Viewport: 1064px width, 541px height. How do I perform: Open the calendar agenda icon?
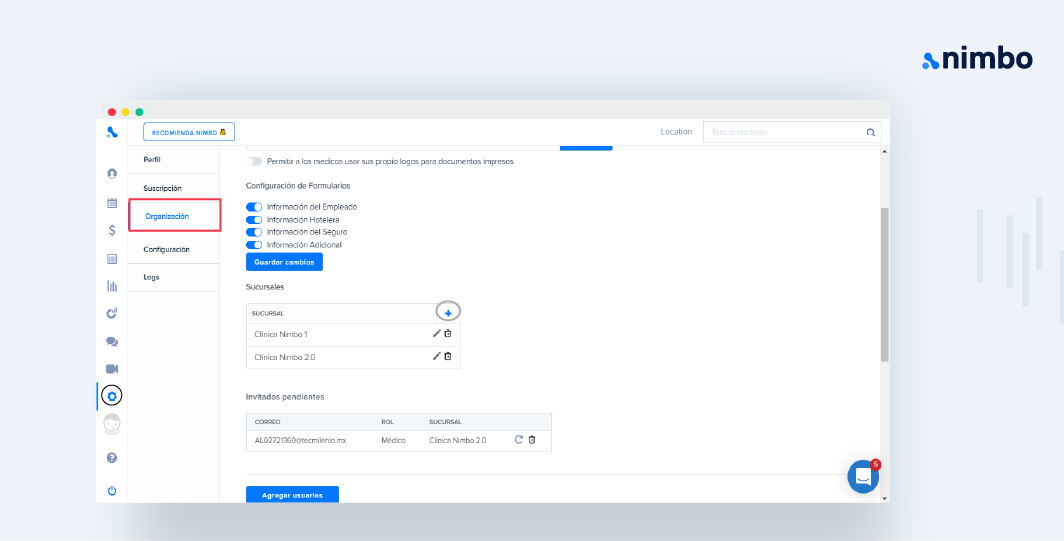pos(112,203)
